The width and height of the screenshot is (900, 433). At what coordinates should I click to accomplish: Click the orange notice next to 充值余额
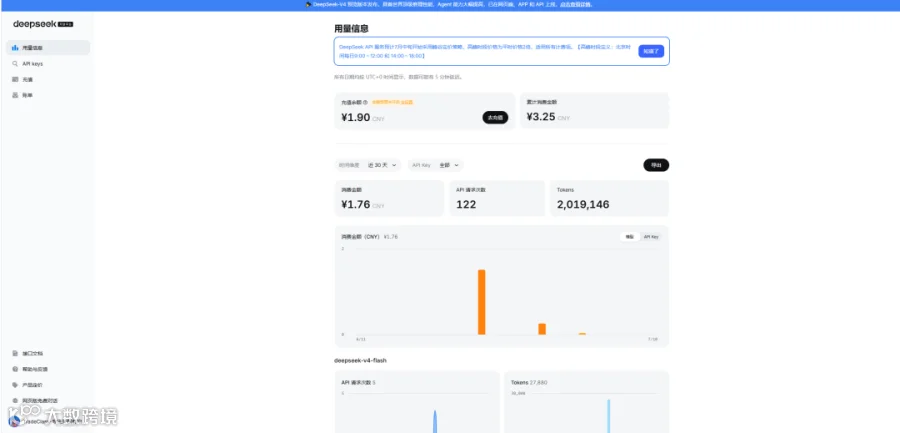click(x=393, y=102)
